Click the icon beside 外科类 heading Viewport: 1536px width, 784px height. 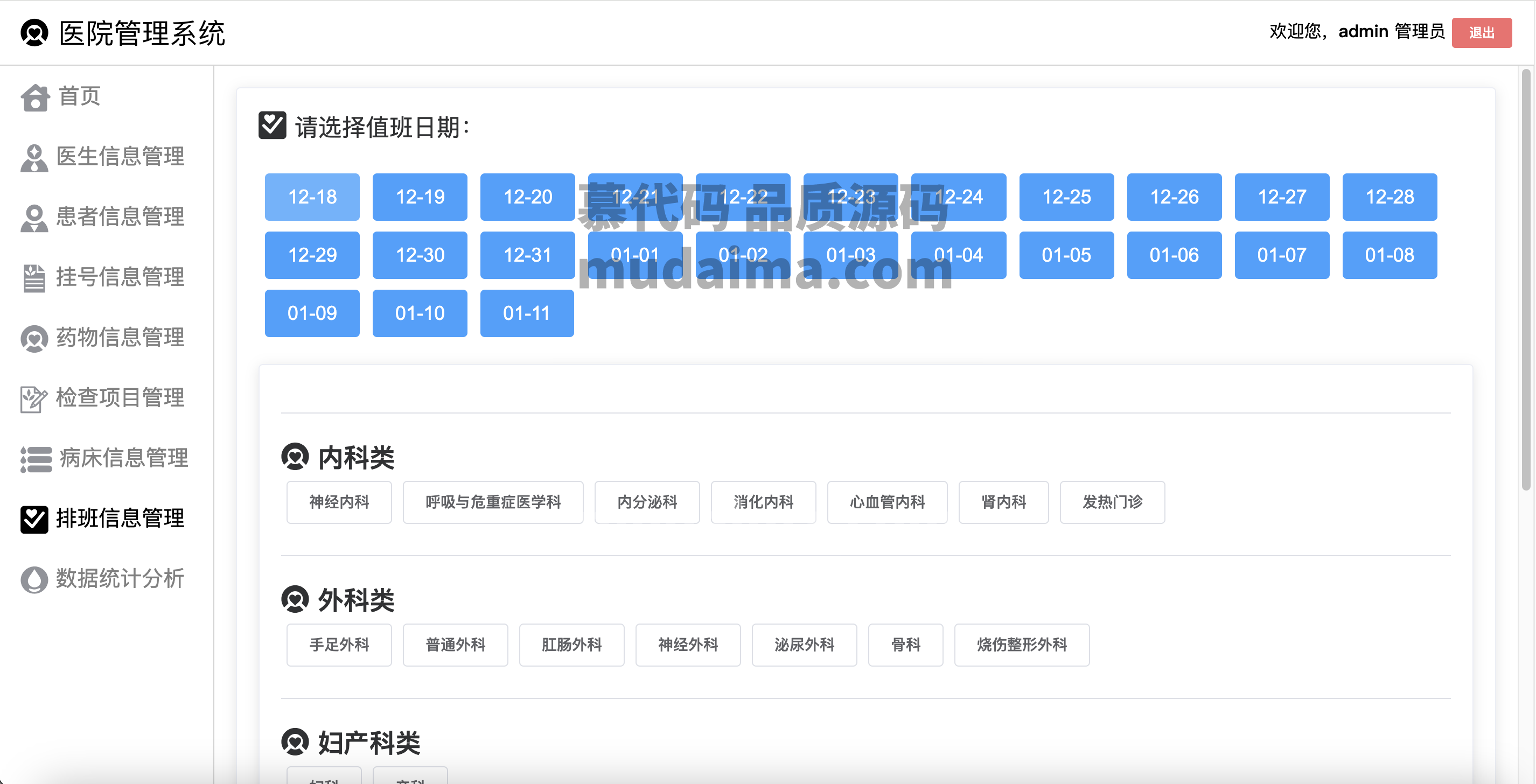point(295,599)
